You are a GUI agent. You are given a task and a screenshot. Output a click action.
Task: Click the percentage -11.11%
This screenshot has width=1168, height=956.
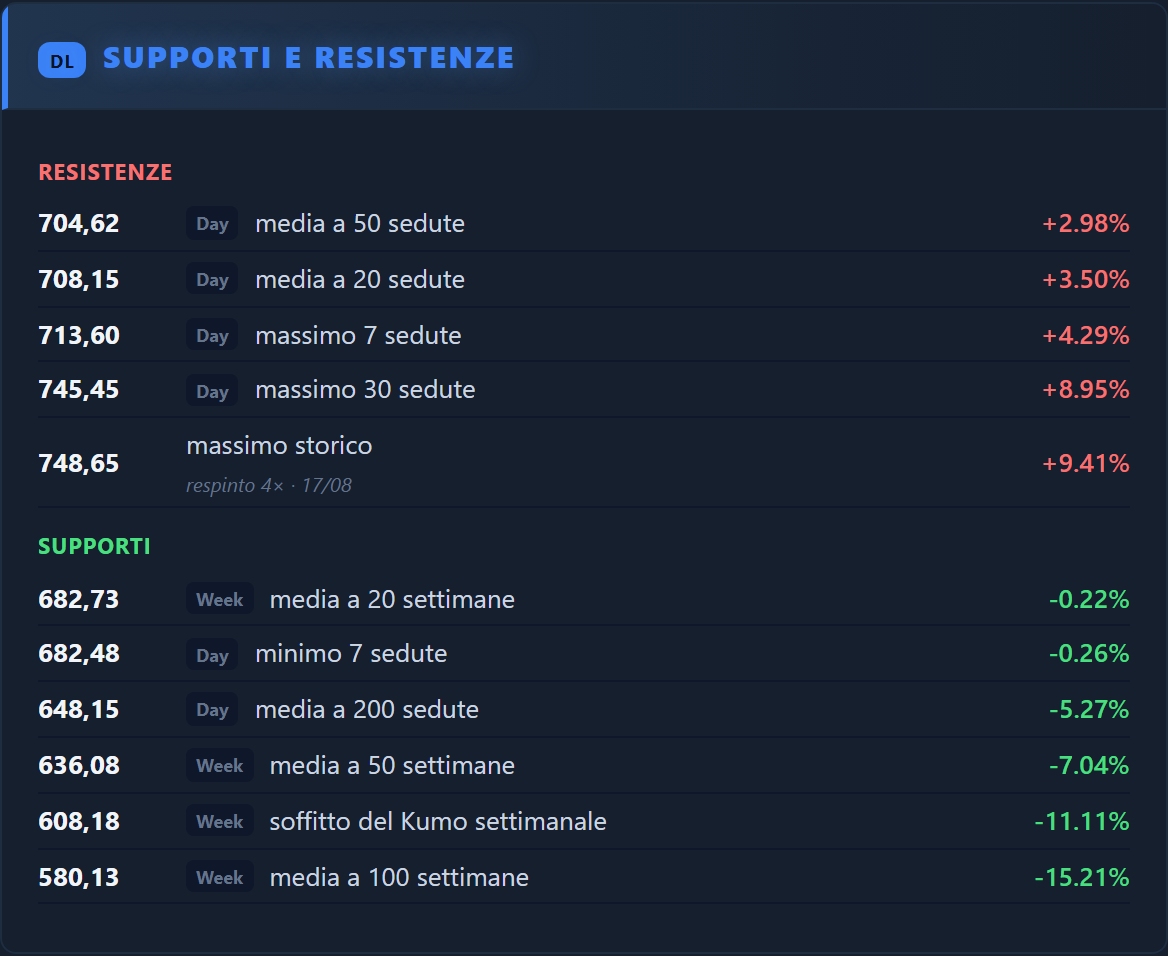(1082, 821)
